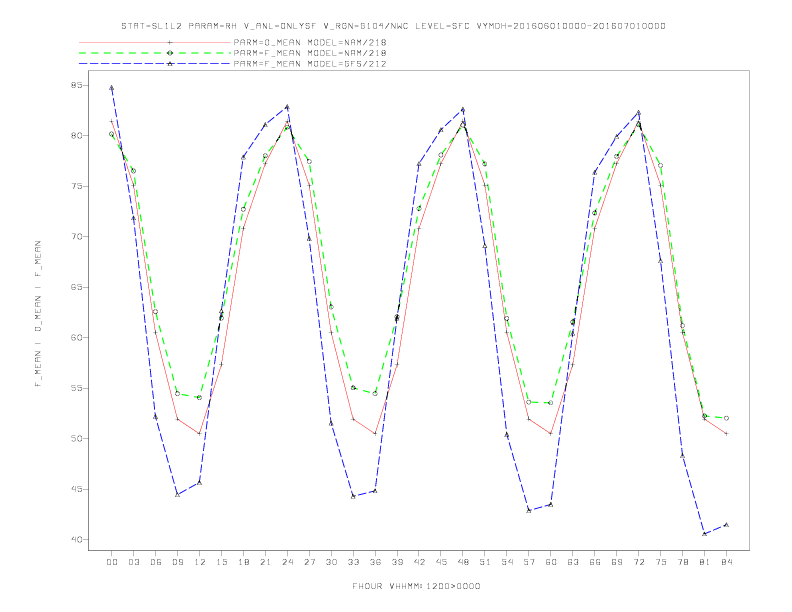Click the y-axis tick label 50
Image resolution: width=792 pixels, height=612 pixels.
click(x=77, y=439)
